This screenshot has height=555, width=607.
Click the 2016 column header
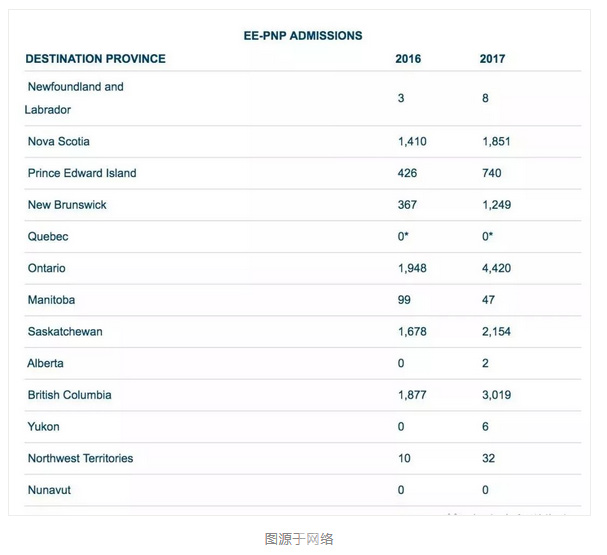pyautogui.click(x=408, y=59)
